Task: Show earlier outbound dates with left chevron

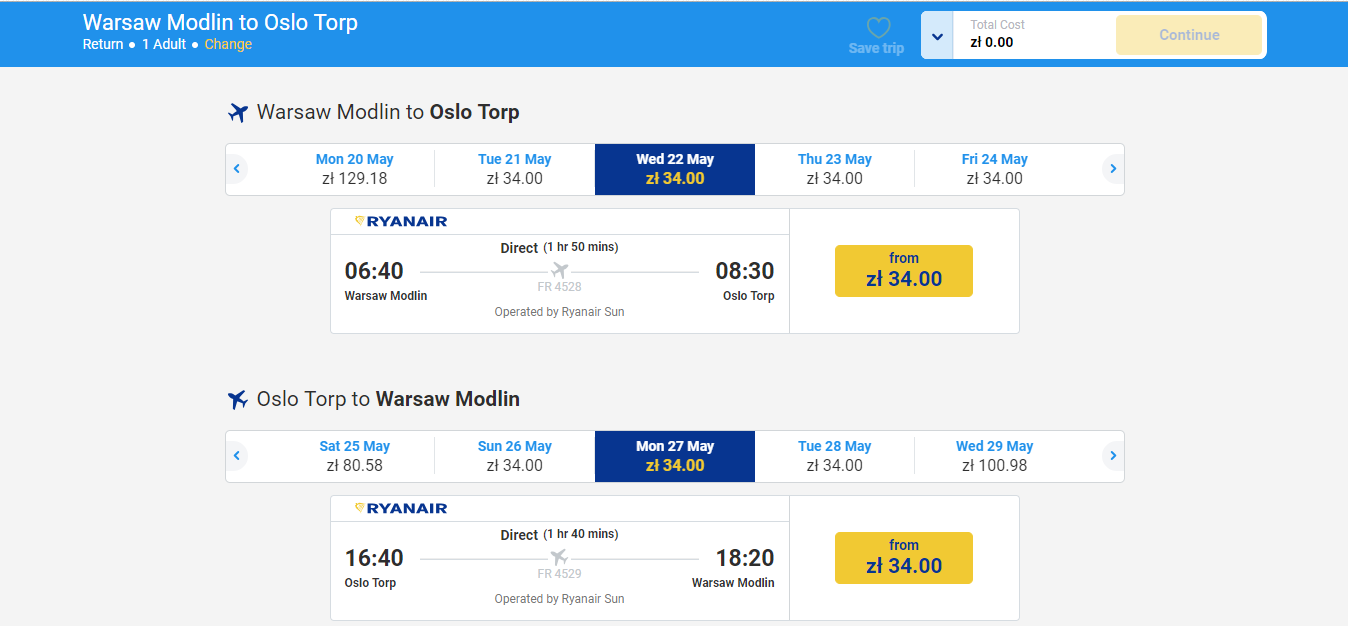Action: click(x=237, y=169)
